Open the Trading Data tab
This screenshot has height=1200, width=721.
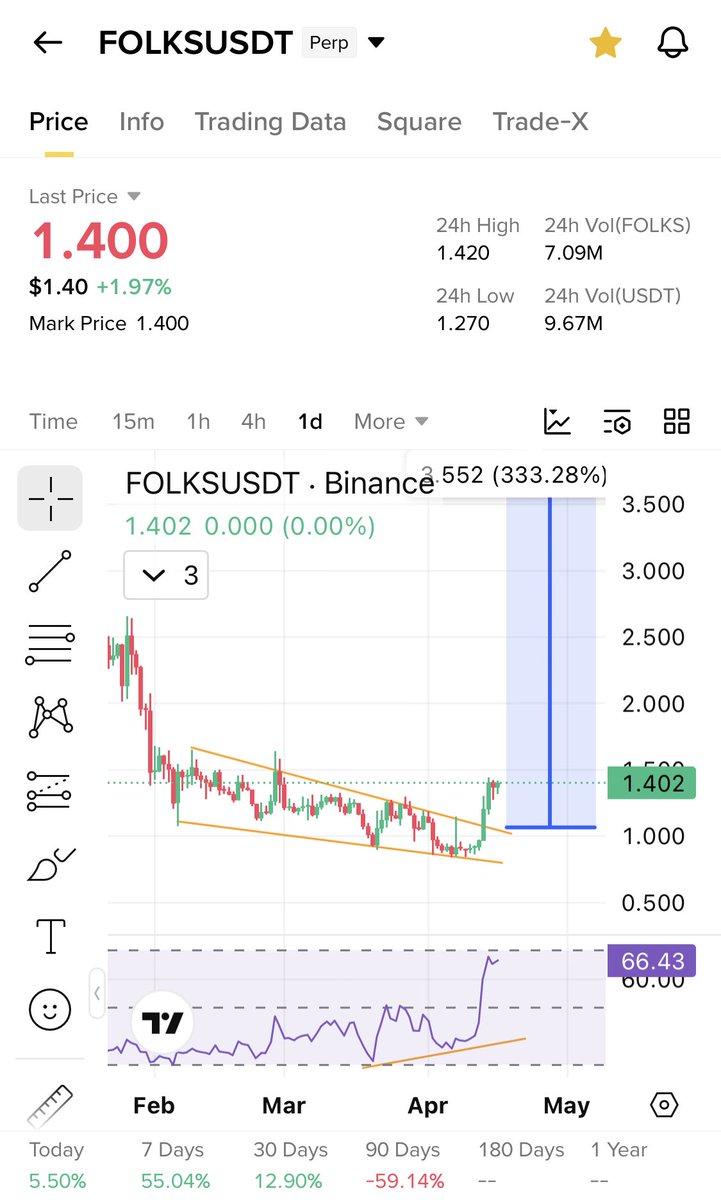pyautogui.click(x=270, y=122)
